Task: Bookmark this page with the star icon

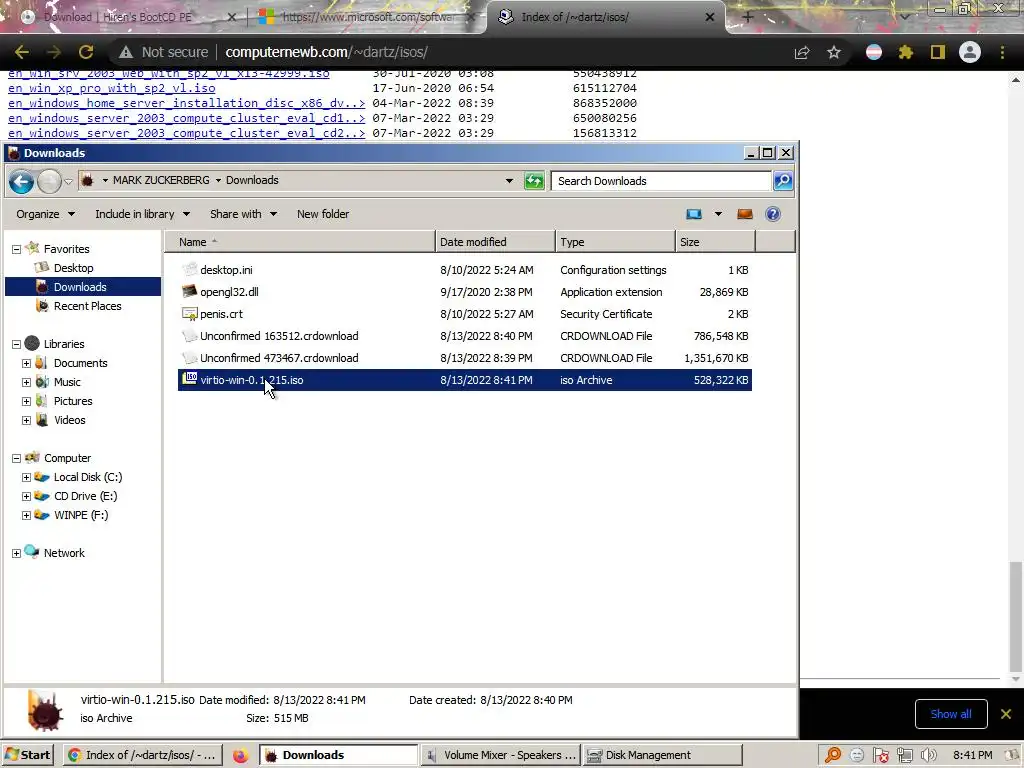Action: 834,52
